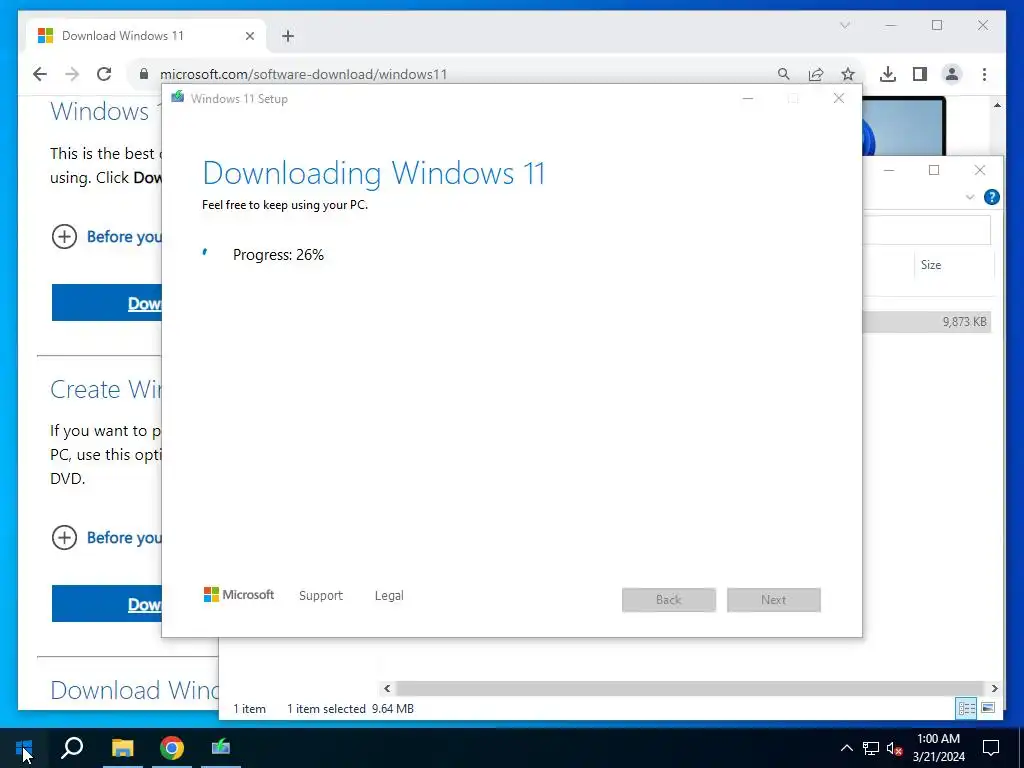Open Chrome profile avatar
The image size is (1024, 768).
952,74
